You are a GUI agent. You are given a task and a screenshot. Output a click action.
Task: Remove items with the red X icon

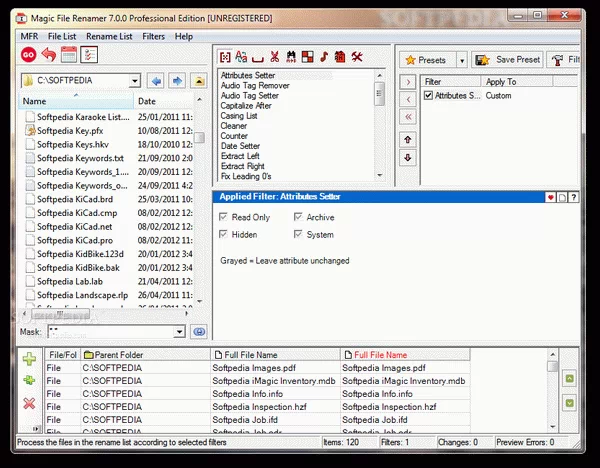tap(29, 403)
